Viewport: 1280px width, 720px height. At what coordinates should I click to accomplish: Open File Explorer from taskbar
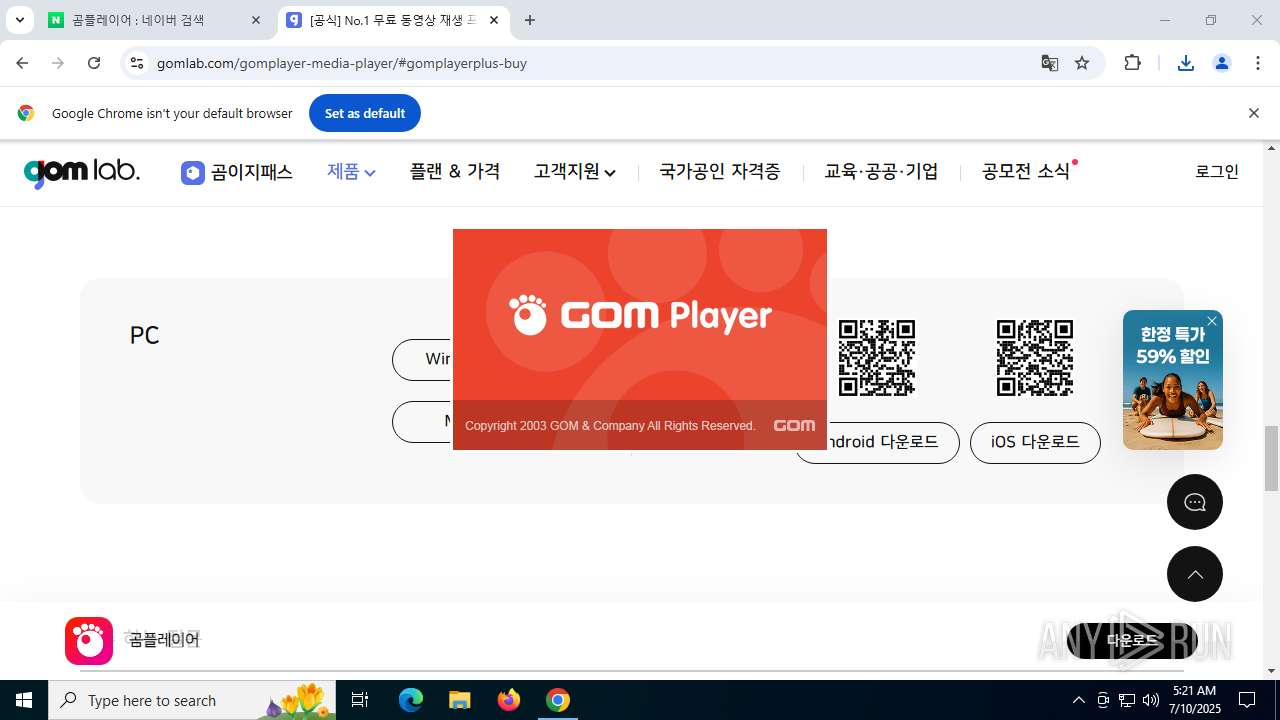point(459,700)
